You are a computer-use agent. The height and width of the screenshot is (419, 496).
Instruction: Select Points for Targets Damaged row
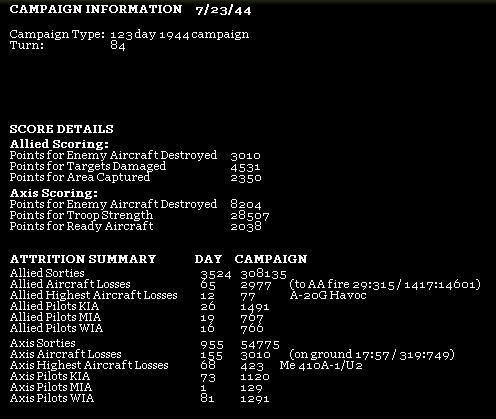(x=135, y=166)
